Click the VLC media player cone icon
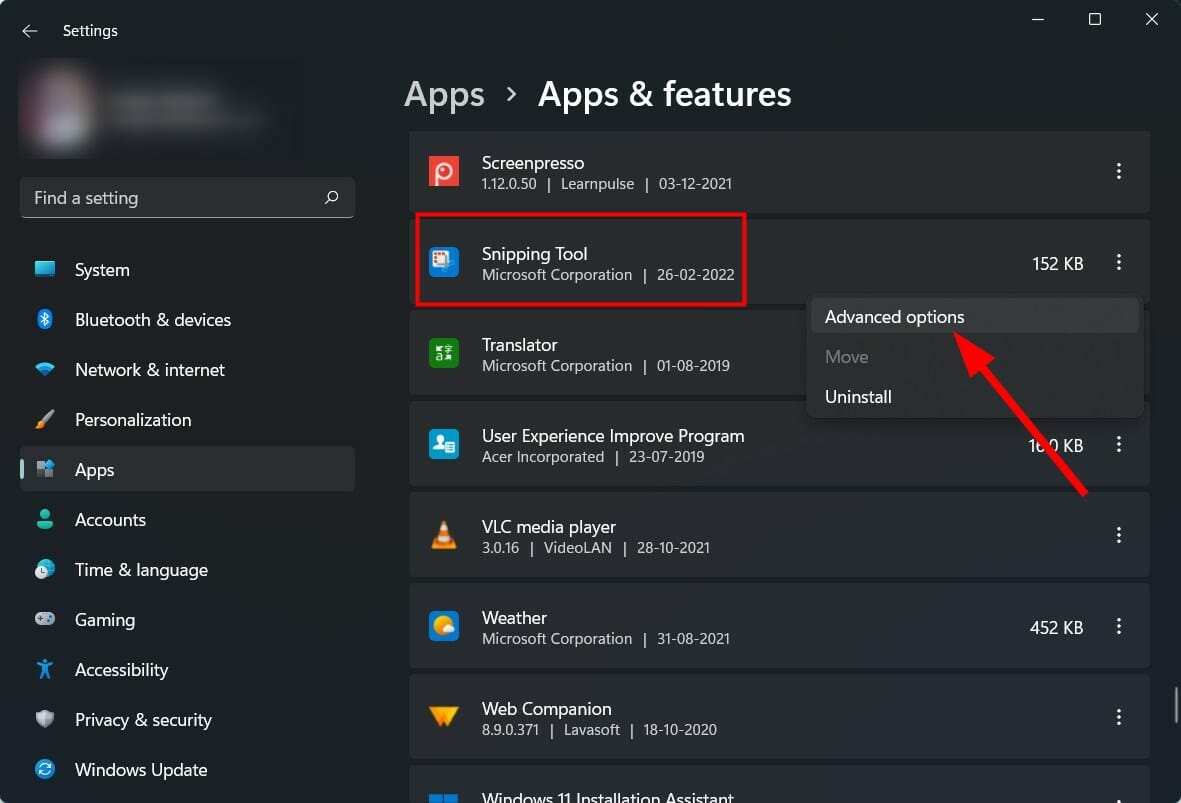 pyautogui.click(x=444, y=535)
